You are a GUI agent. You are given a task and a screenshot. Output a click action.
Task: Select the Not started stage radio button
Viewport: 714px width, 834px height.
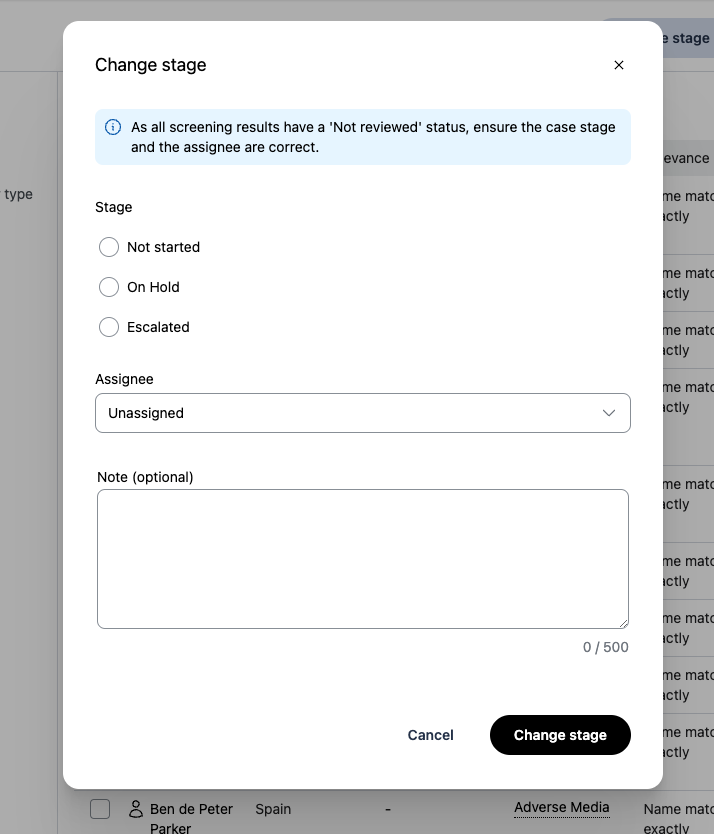109,247
